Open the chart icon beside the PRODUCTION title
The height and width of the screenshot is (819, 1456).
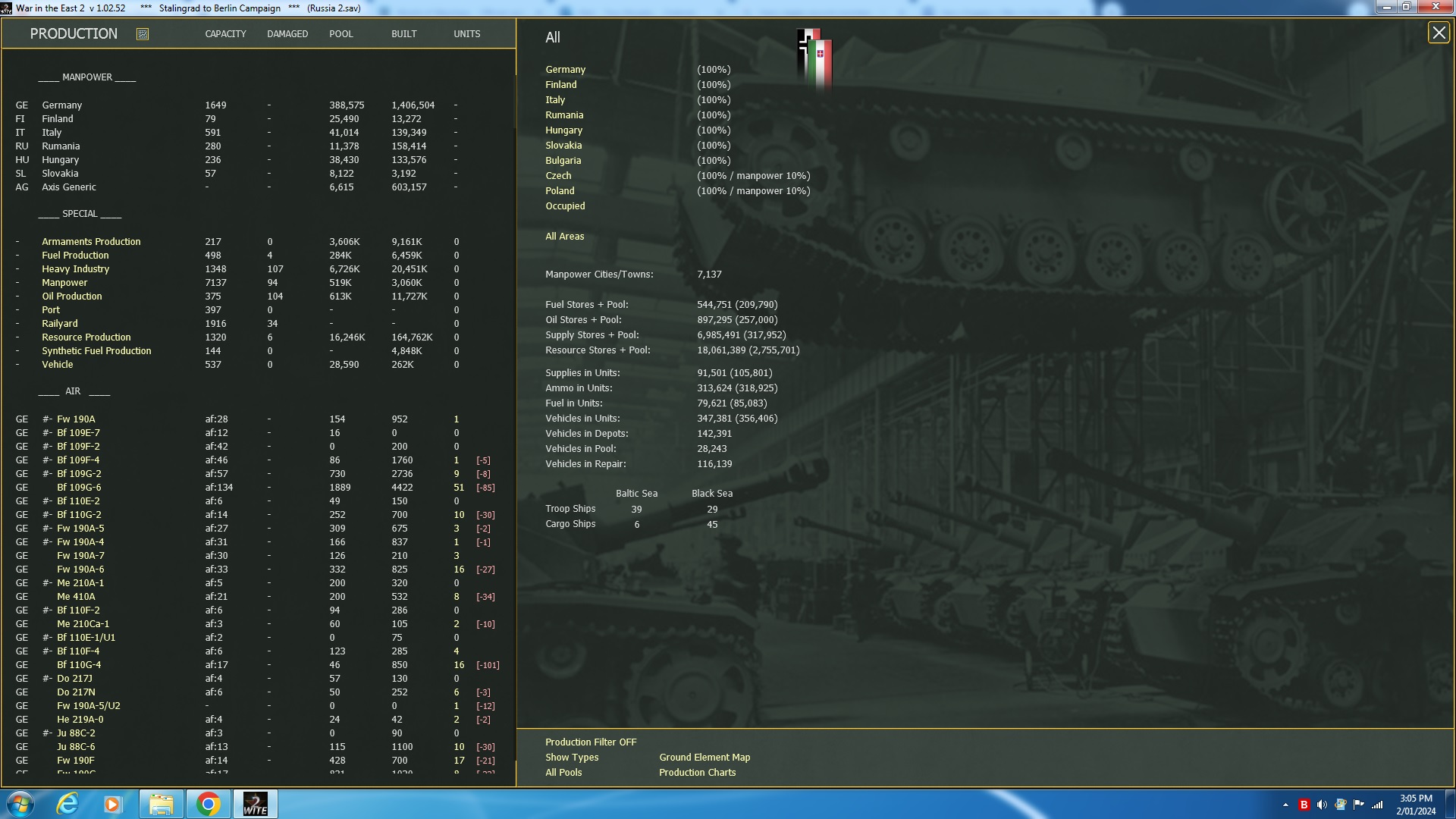tap(142, 33)
